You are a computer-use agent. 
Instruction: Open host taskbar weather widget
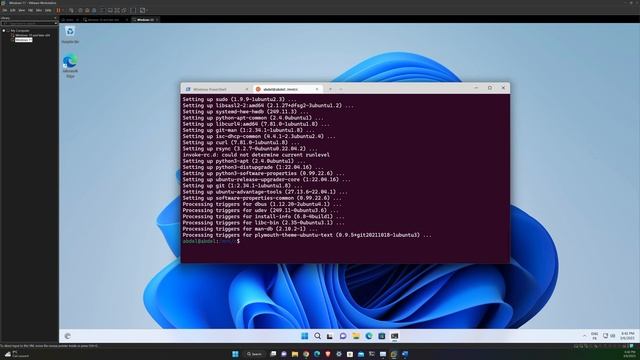(16, 354)
